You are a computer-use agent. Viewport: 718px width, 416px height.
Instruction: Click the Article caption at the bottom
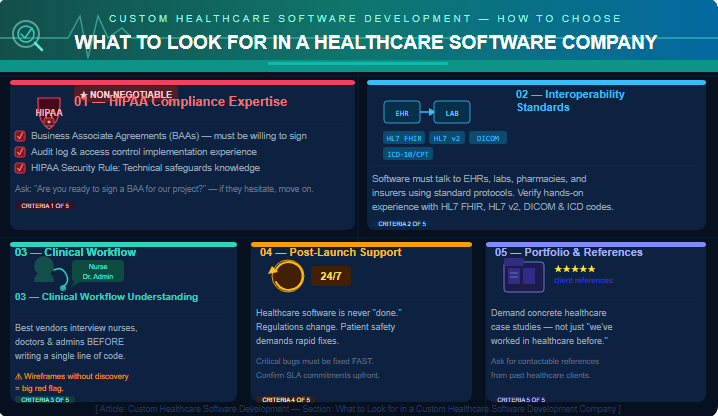pos(358,409)
